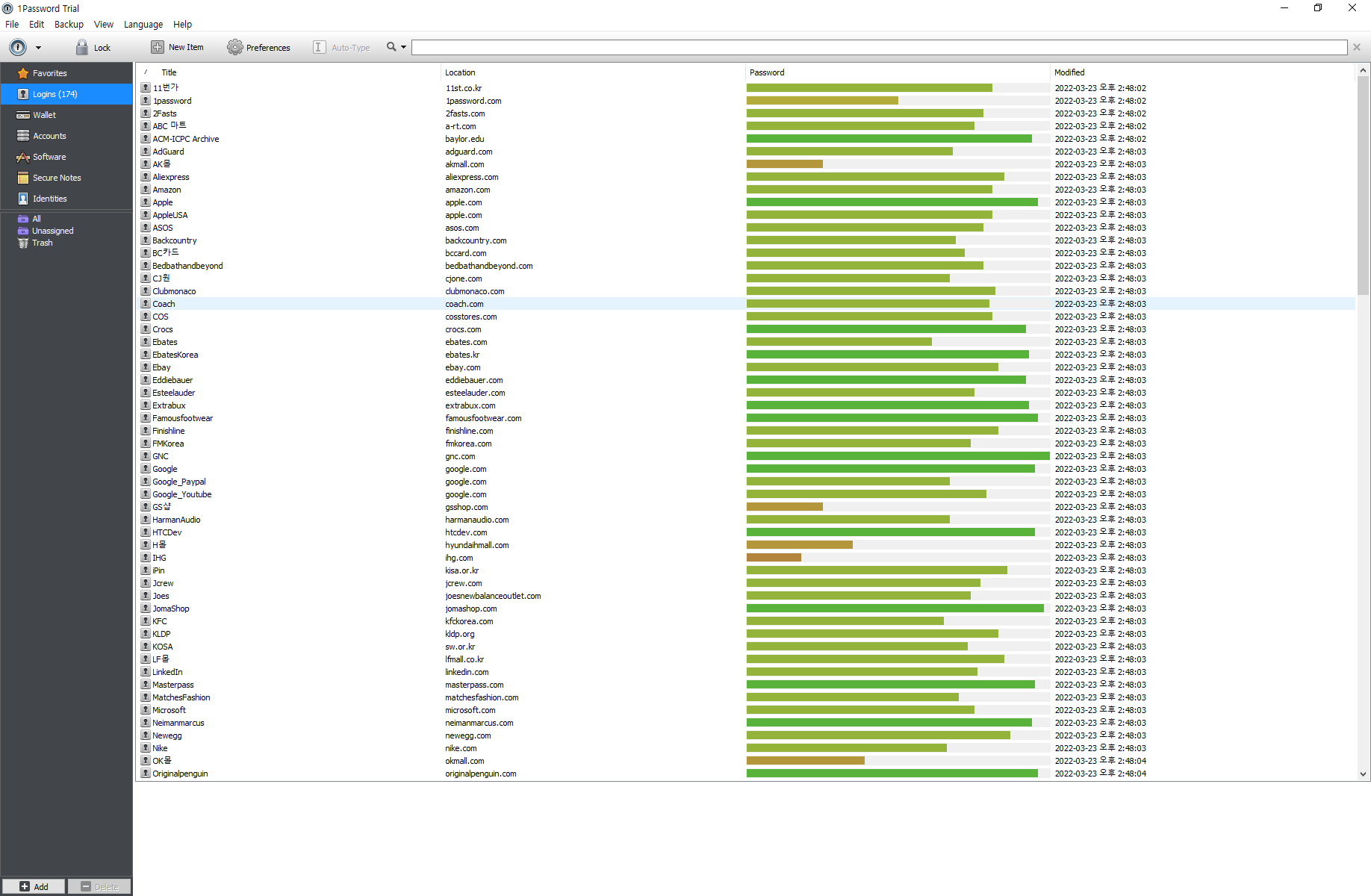Click the Auto-Type cursor icon

319,47
